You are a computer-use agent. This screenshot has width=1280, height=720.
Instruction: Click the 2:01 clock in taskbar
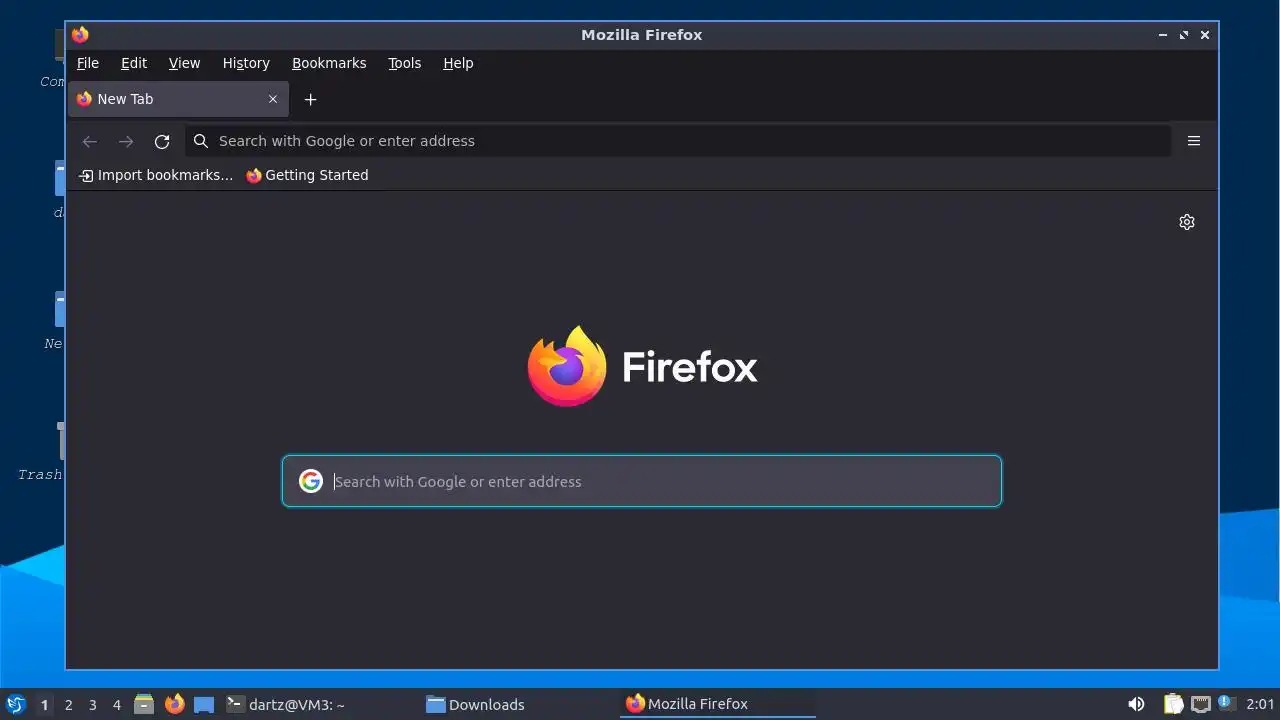pyautogui.click(x=1260, y=704)
